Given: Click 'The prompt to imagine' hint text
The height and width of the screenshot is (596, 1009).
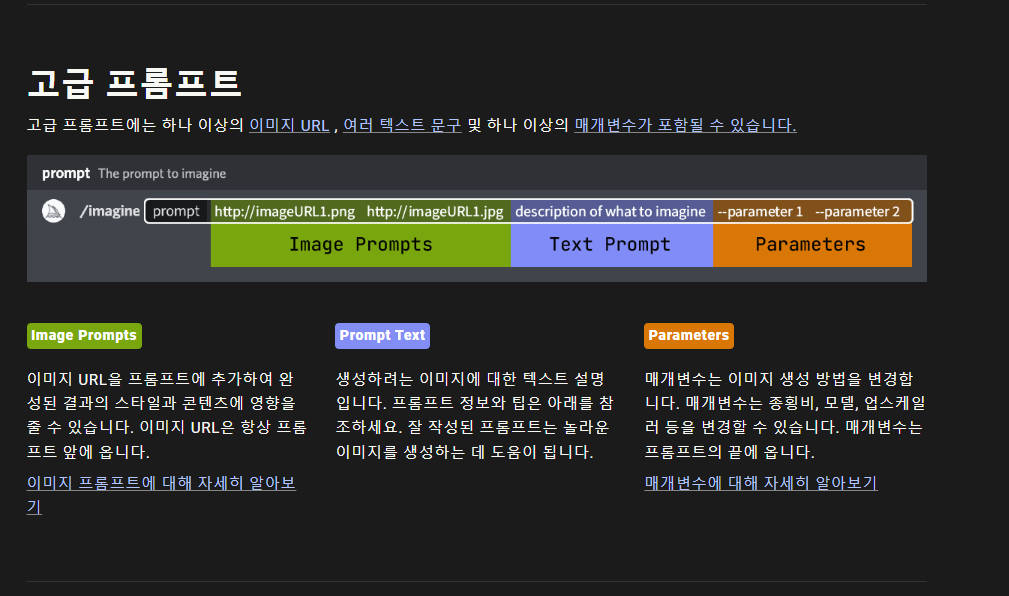Looking at the screenshot, I should [x=162, y=174].
